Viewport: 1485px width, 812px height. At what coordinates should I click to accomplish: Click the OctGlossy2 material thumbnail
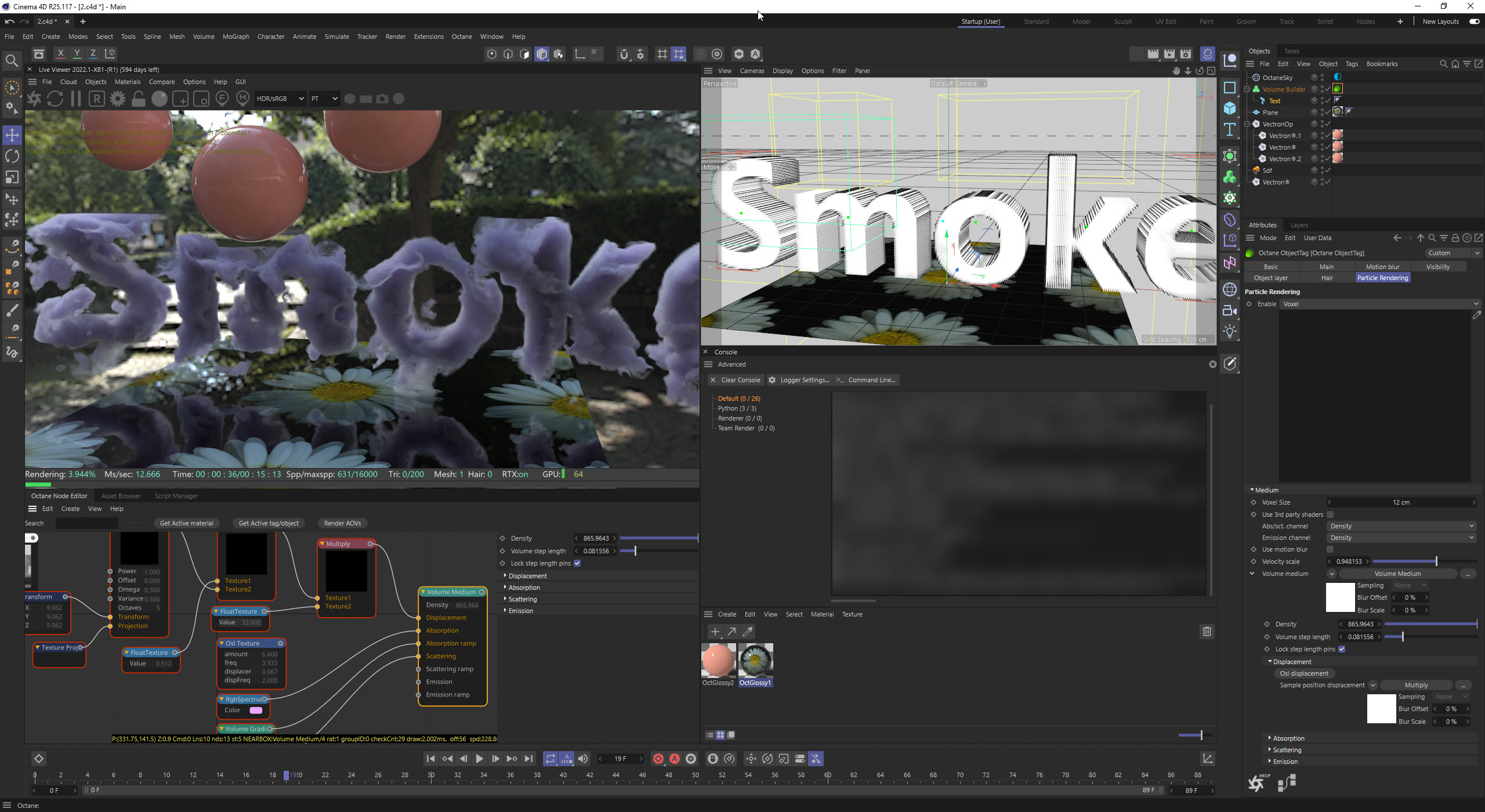point(718,660)
